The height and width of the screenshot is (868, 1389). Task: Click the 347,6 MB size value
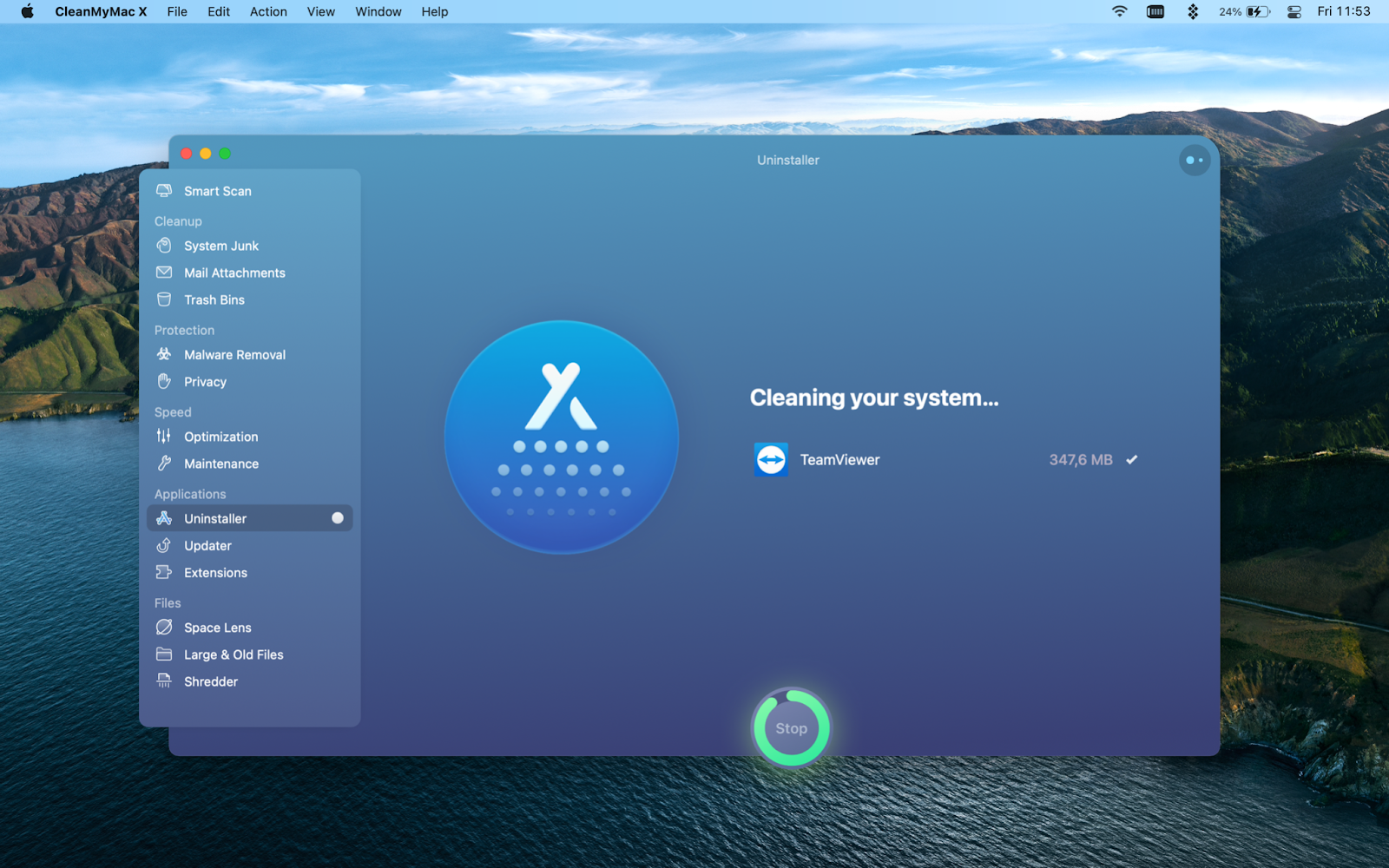pyautogui.click(x=1081, y=460)
